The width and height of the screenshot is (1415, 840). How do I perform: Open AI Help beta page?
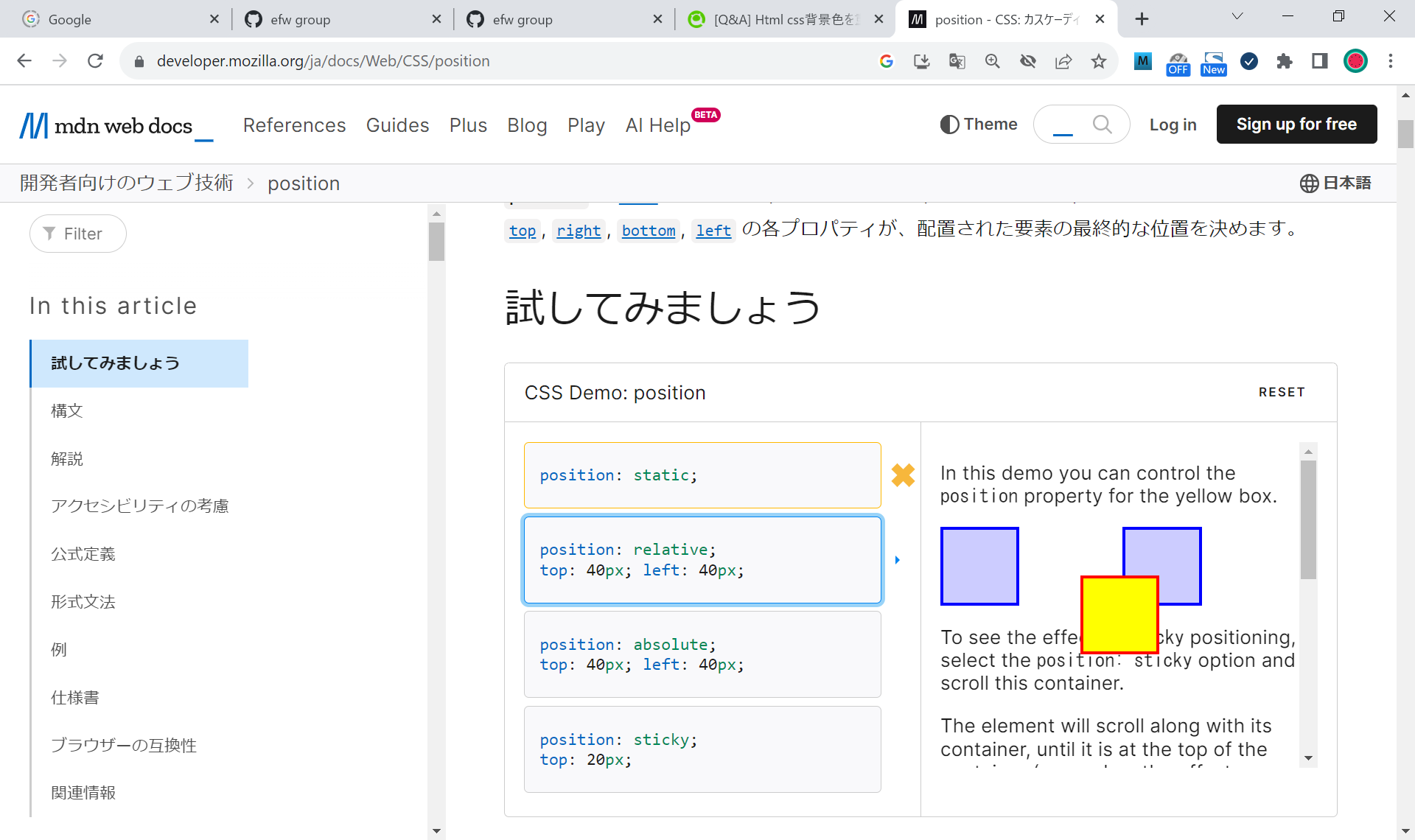click(658, 125)
